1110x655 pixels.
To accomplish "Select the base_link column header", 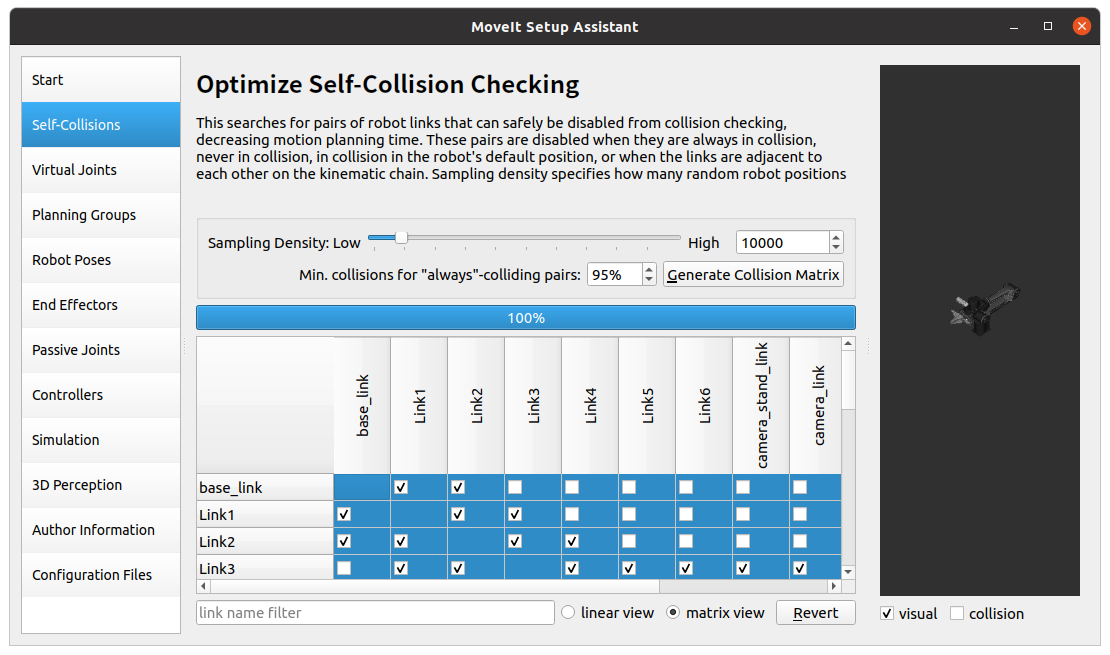I will click(362, 405).
